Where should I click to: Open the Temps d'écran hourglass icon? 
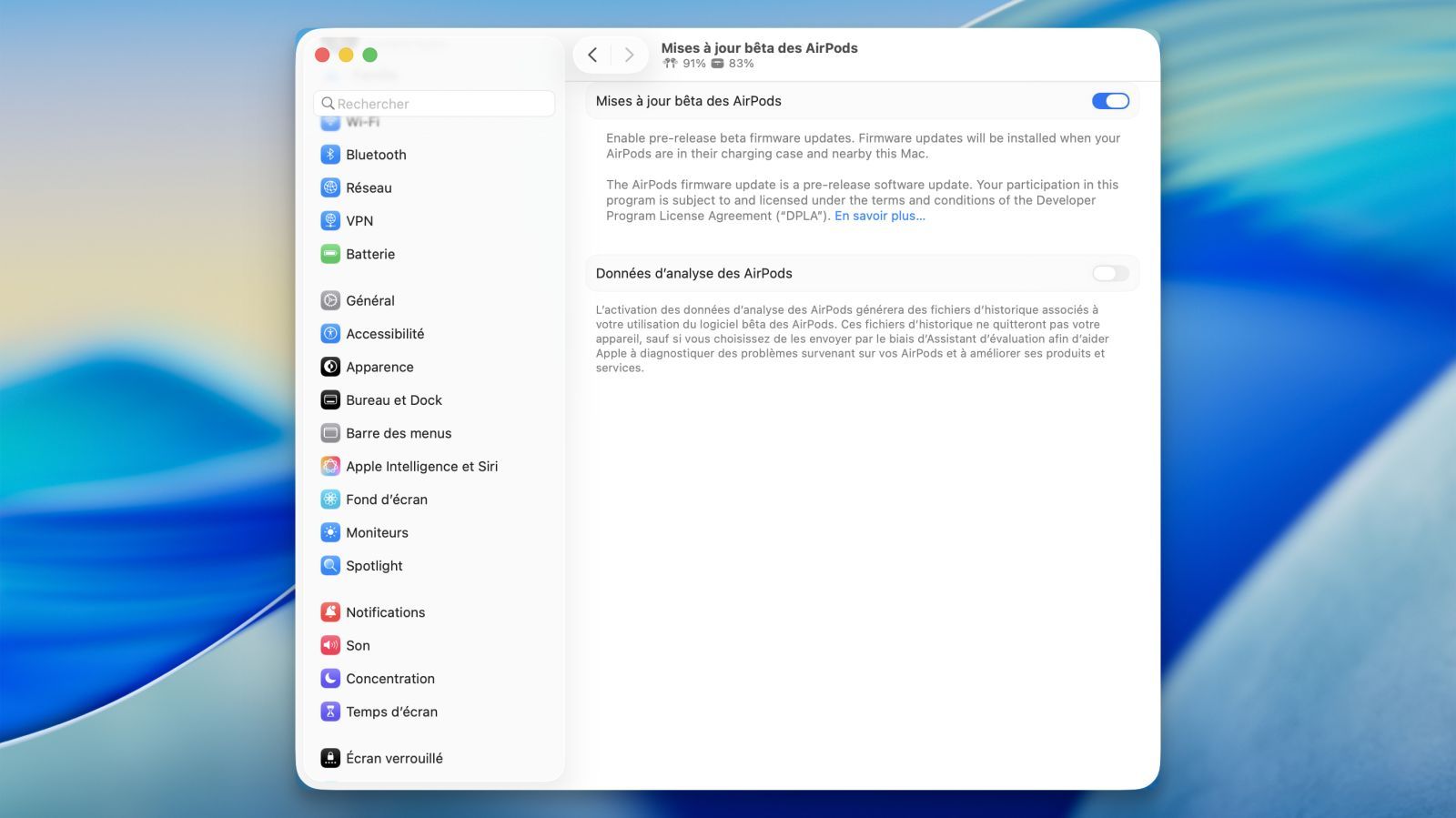tap(330, 712)
